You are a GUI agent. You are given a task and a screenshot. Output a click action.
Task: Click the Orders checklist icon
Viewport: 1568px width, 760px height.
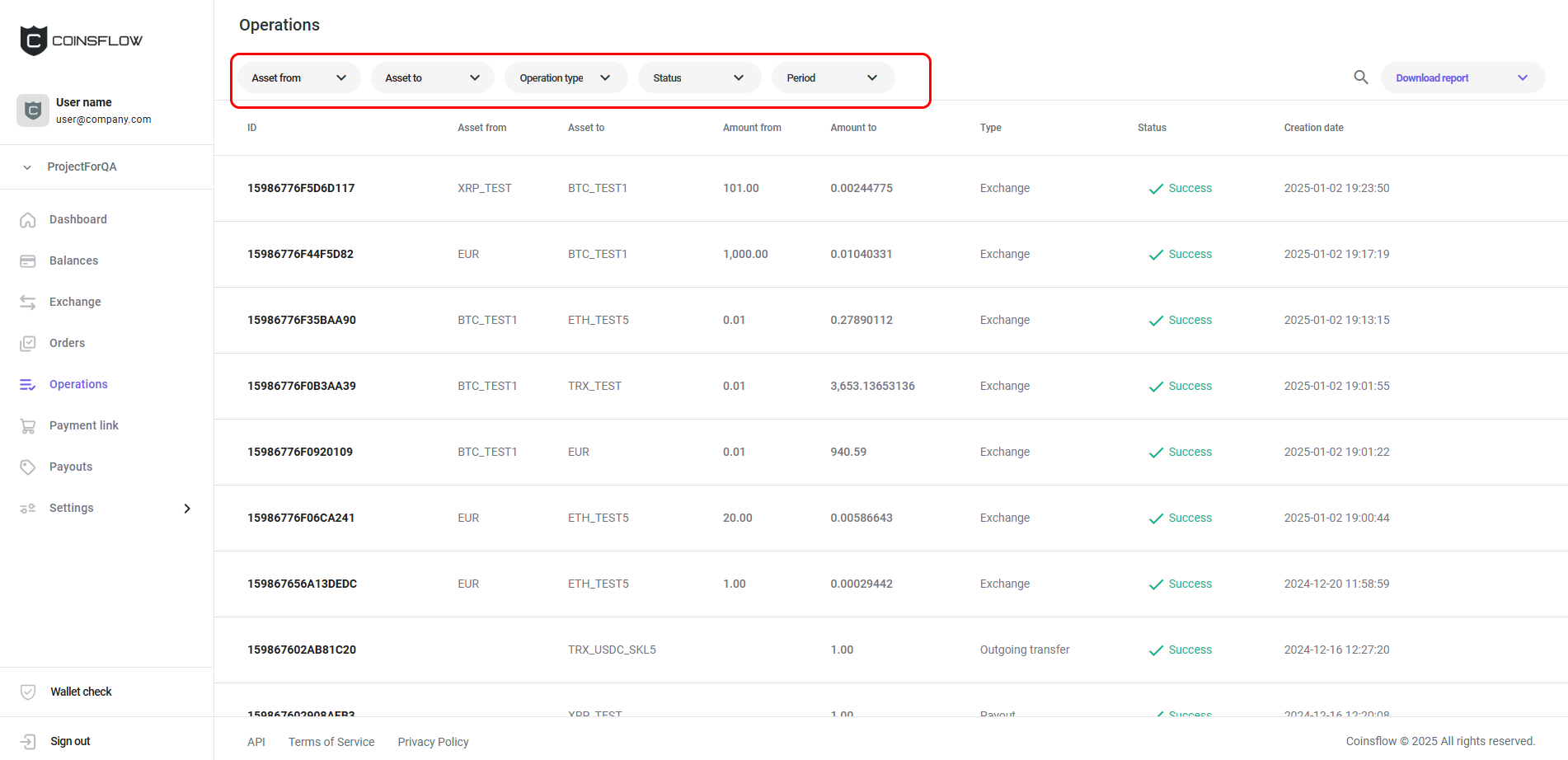(28, 344)
